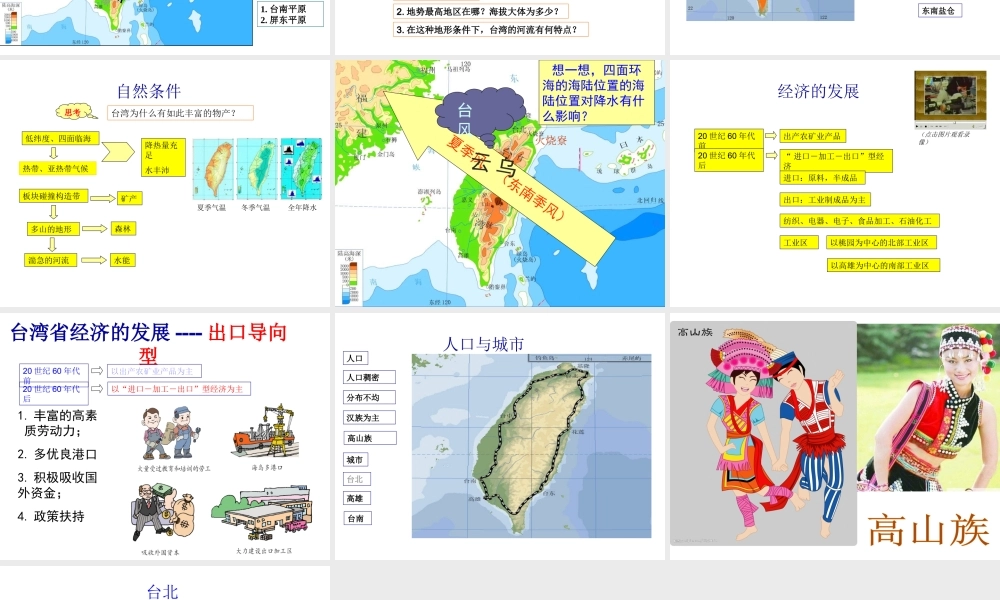This screenshot has width=1000, height=600.
Task: Click the 东南盐仓 label box
Action: pos(939,10)
